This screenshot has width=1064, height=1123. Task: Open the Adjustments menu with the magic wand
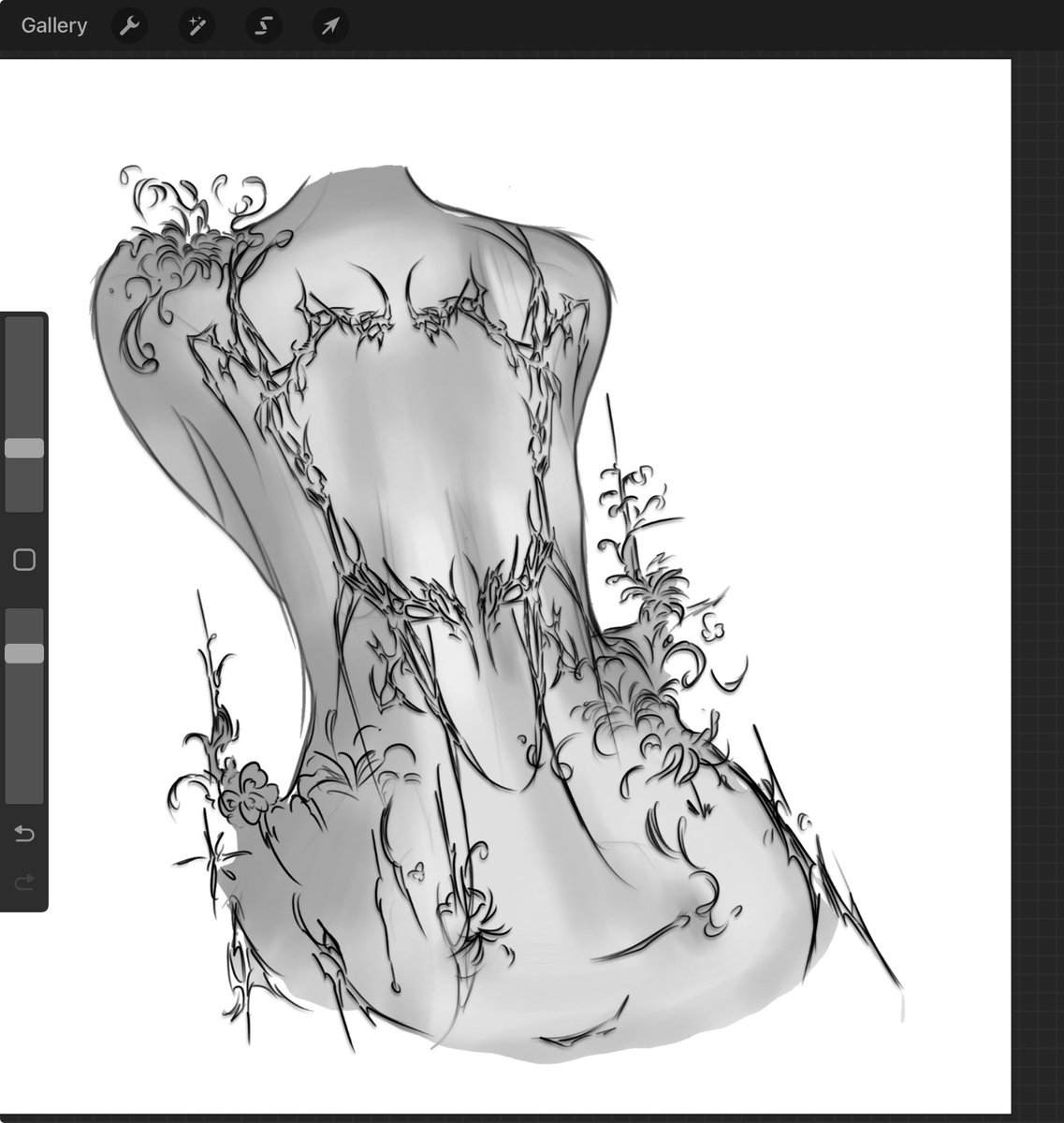tap(197, 26)
